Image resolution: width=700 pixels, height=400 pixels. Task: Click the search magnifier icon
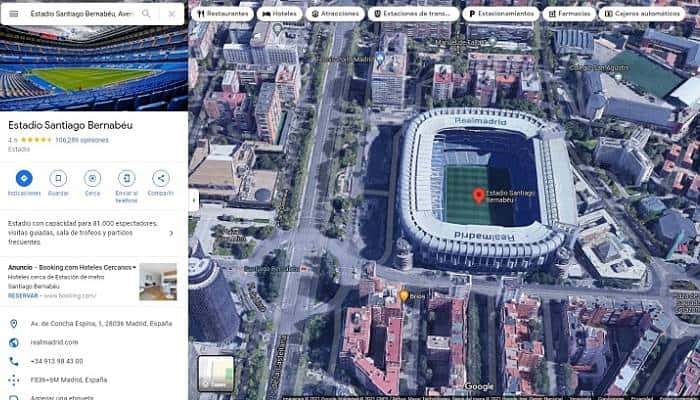click(x=146, y=14)
